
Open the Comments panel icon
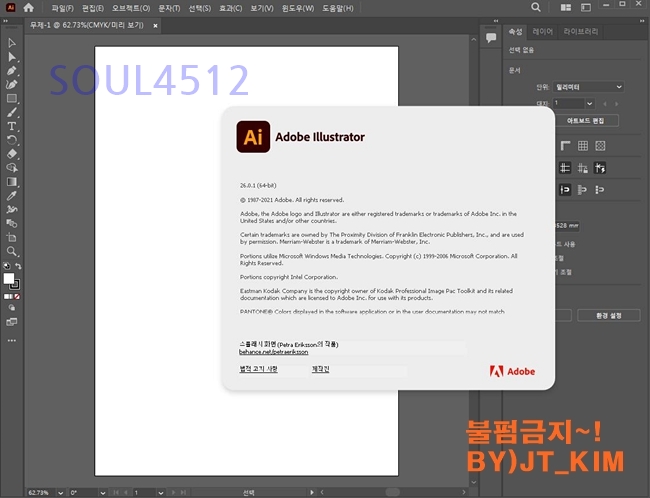click(x=491, y=38)
